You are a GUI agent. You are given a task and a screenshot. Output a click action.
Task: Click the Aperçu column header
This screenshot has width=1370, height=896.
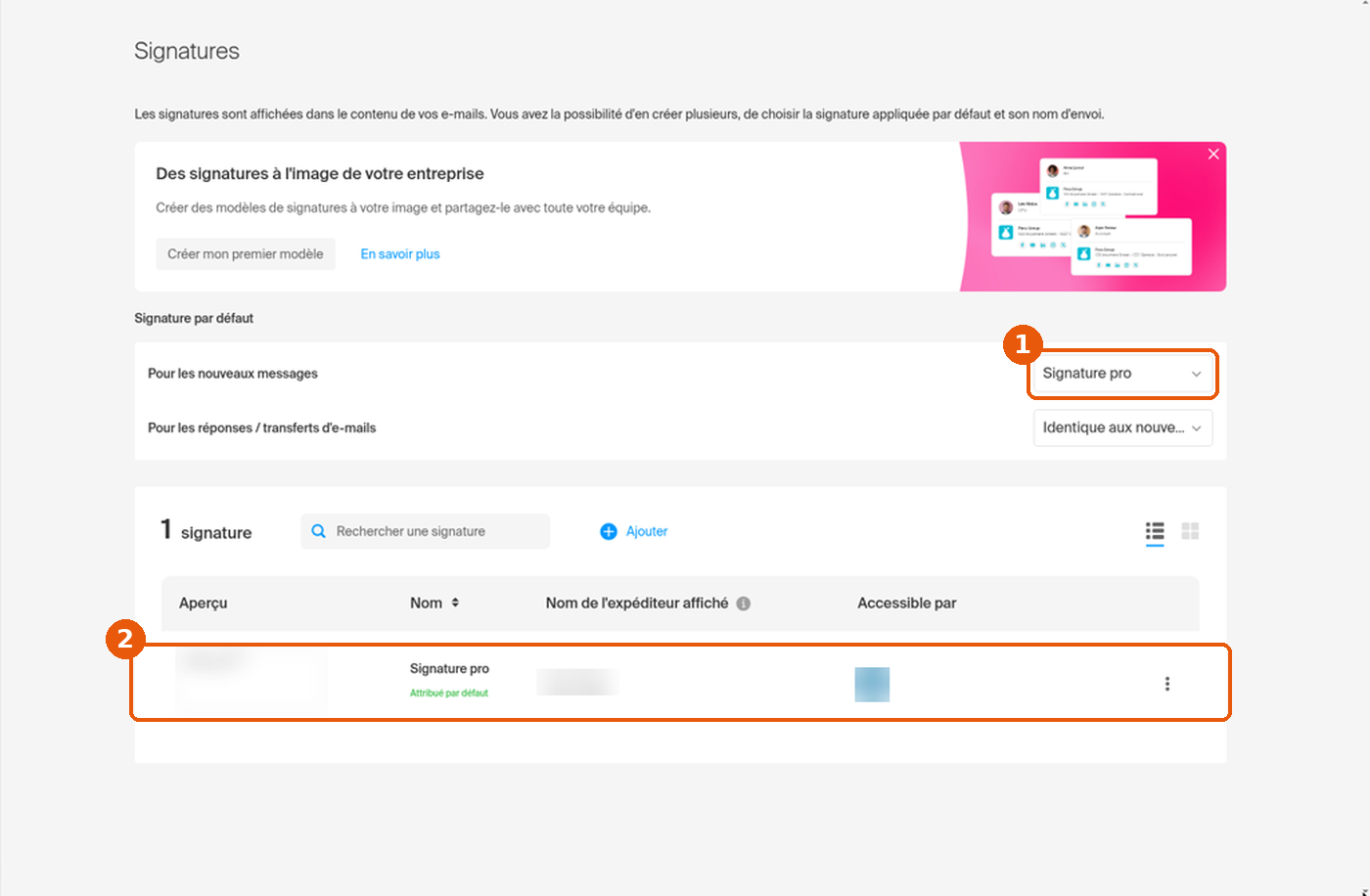203,604
